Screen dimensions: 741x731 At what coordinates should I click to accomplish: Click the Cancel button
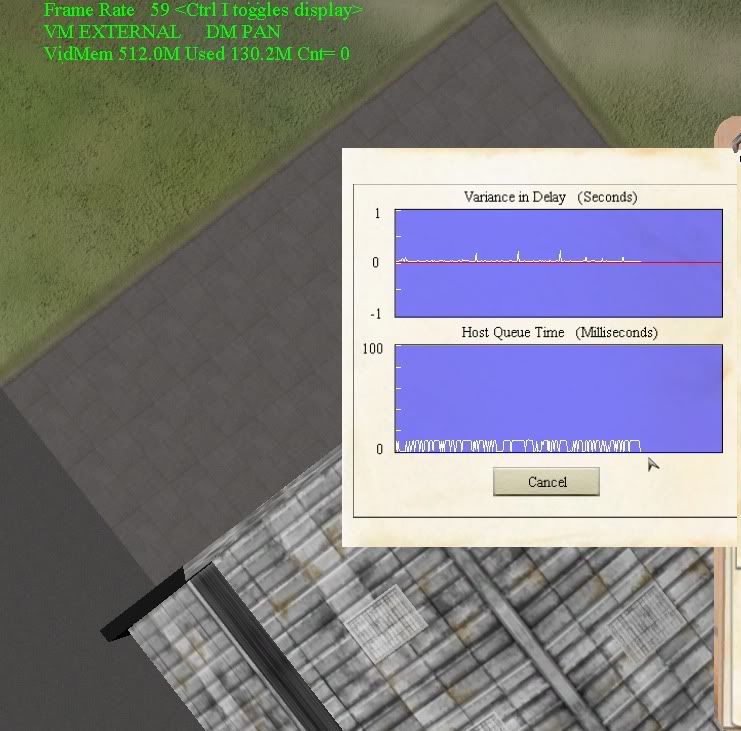[546, 482]
